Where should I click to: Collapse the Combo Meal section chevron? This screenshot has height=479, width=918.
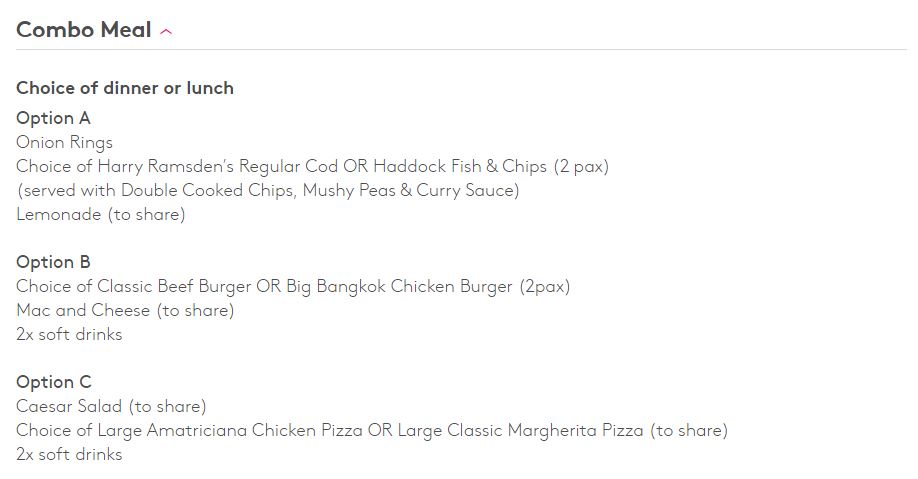point(166,31)
